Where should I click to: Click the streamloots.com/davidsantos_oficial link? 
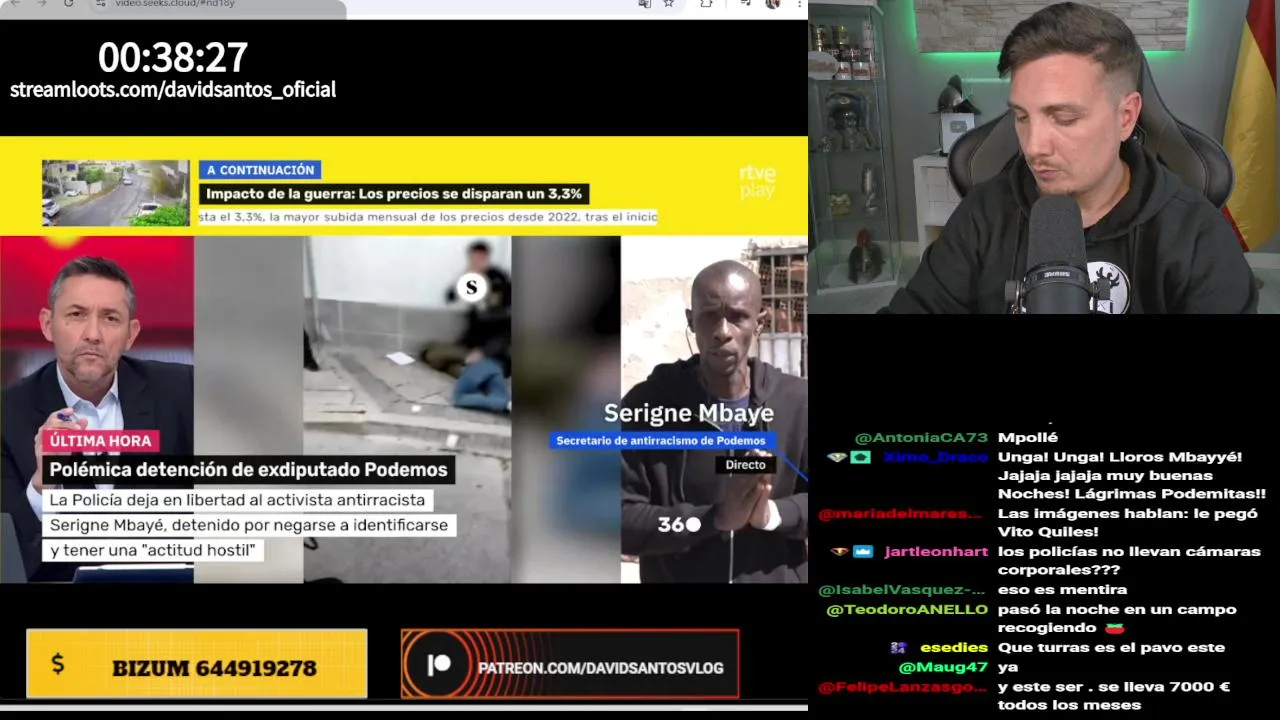tap(173, 89)
